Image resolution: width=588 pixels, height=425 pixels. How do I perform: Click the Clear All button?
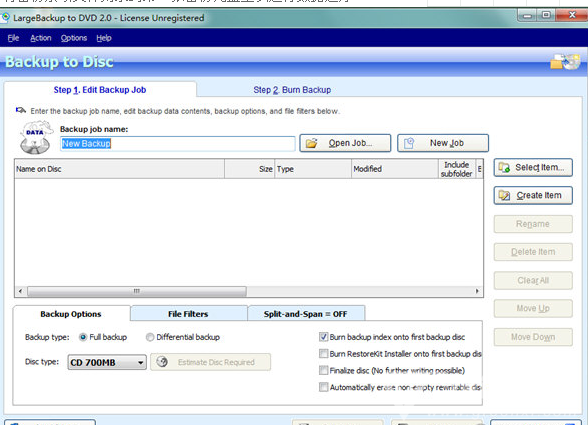tap(533, 280)
